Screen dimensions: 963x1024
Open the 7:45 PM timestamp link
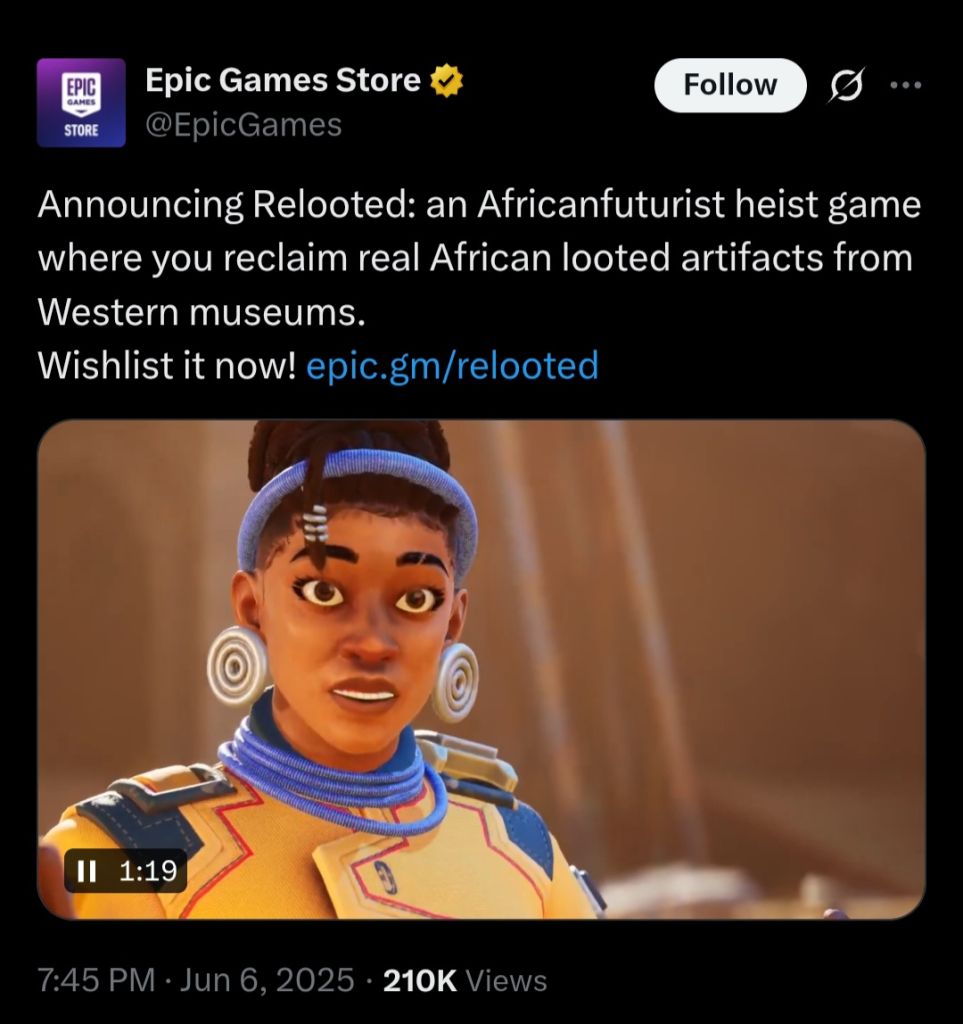pos(97,980)
